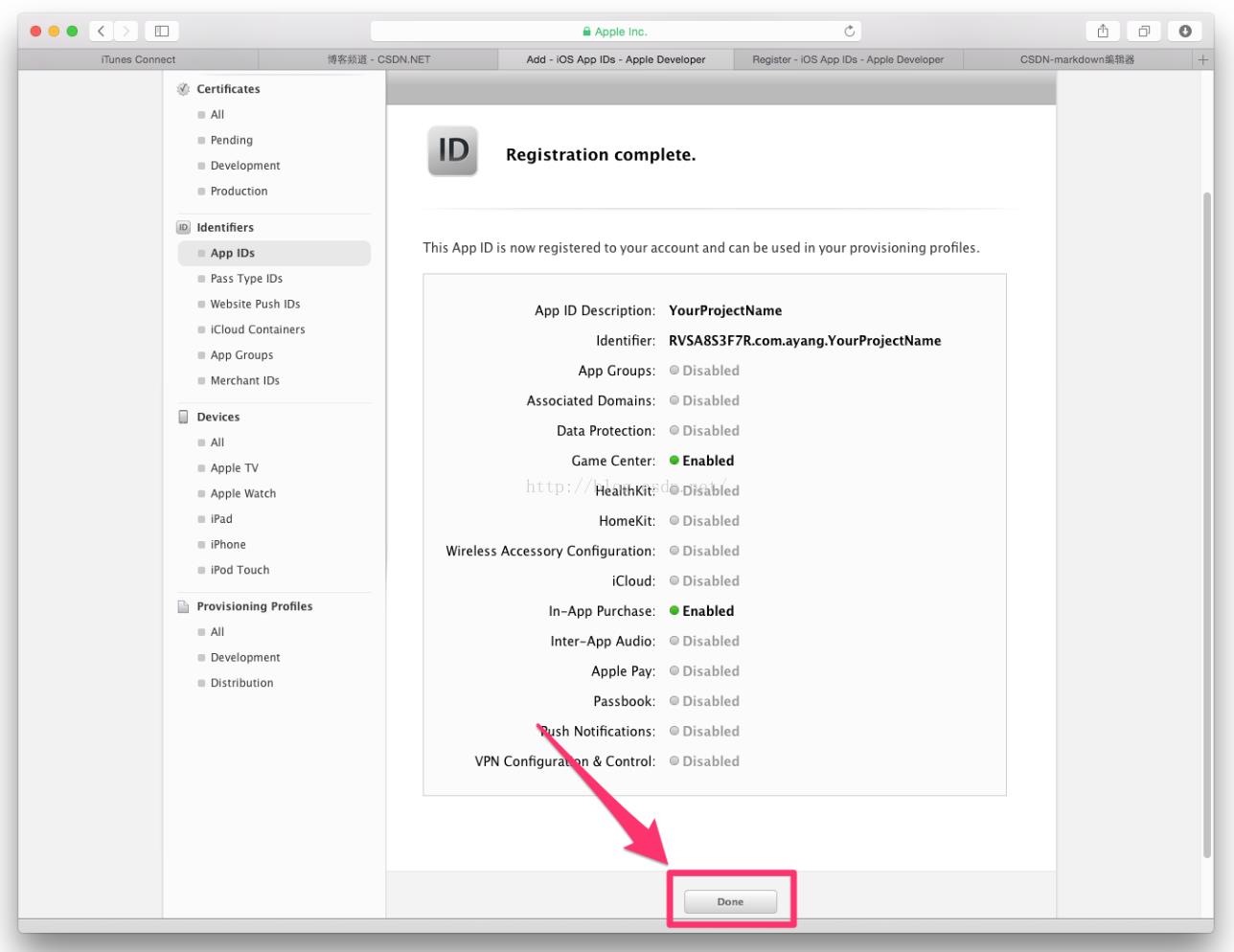The image size is (1234, 952).
Task: Reload the page with the refresh icon
Action: (x=849, y=31)
